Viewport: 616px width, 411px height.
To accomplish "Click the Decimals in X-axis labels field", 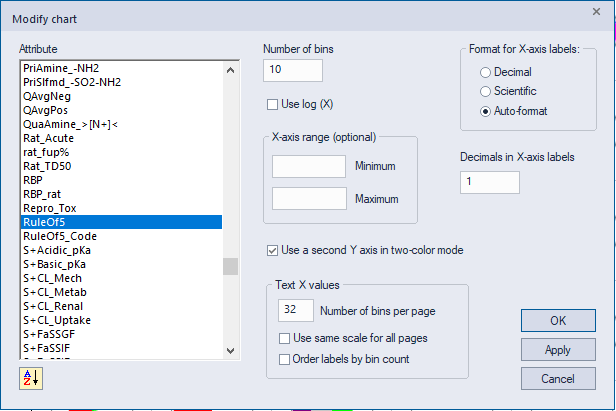I will click(x=490, y=182).
